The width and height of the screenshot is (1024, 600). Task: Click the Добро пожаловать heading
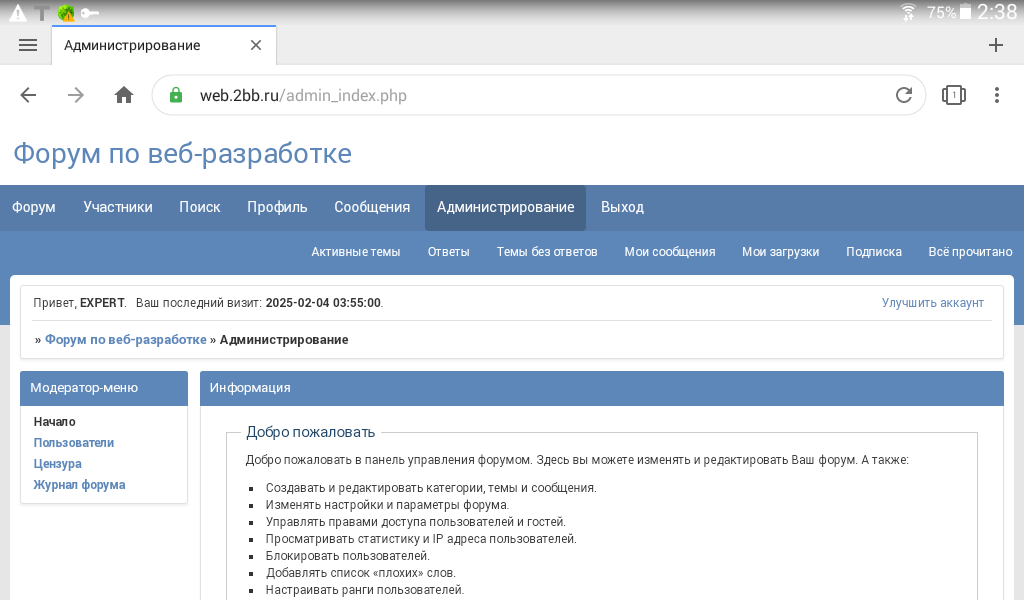(310, 432)
